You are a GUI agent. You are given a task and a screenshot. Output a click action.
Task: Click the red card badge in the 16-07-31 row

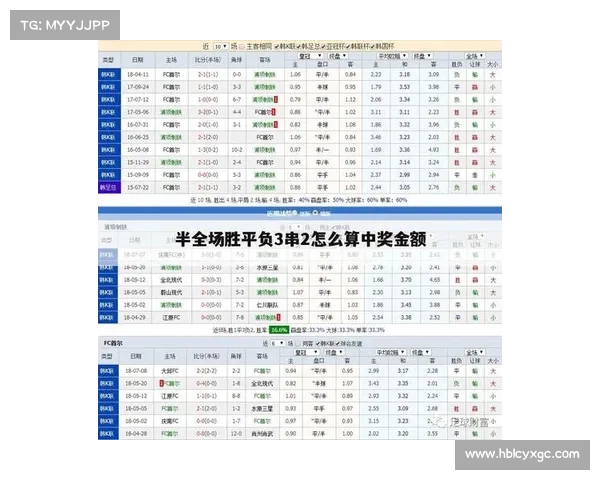point(276,125)
